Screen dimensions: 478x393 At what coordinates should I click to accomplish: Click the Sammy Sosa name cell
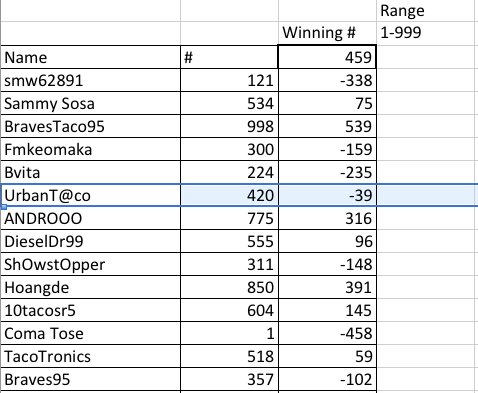(91, 103)
